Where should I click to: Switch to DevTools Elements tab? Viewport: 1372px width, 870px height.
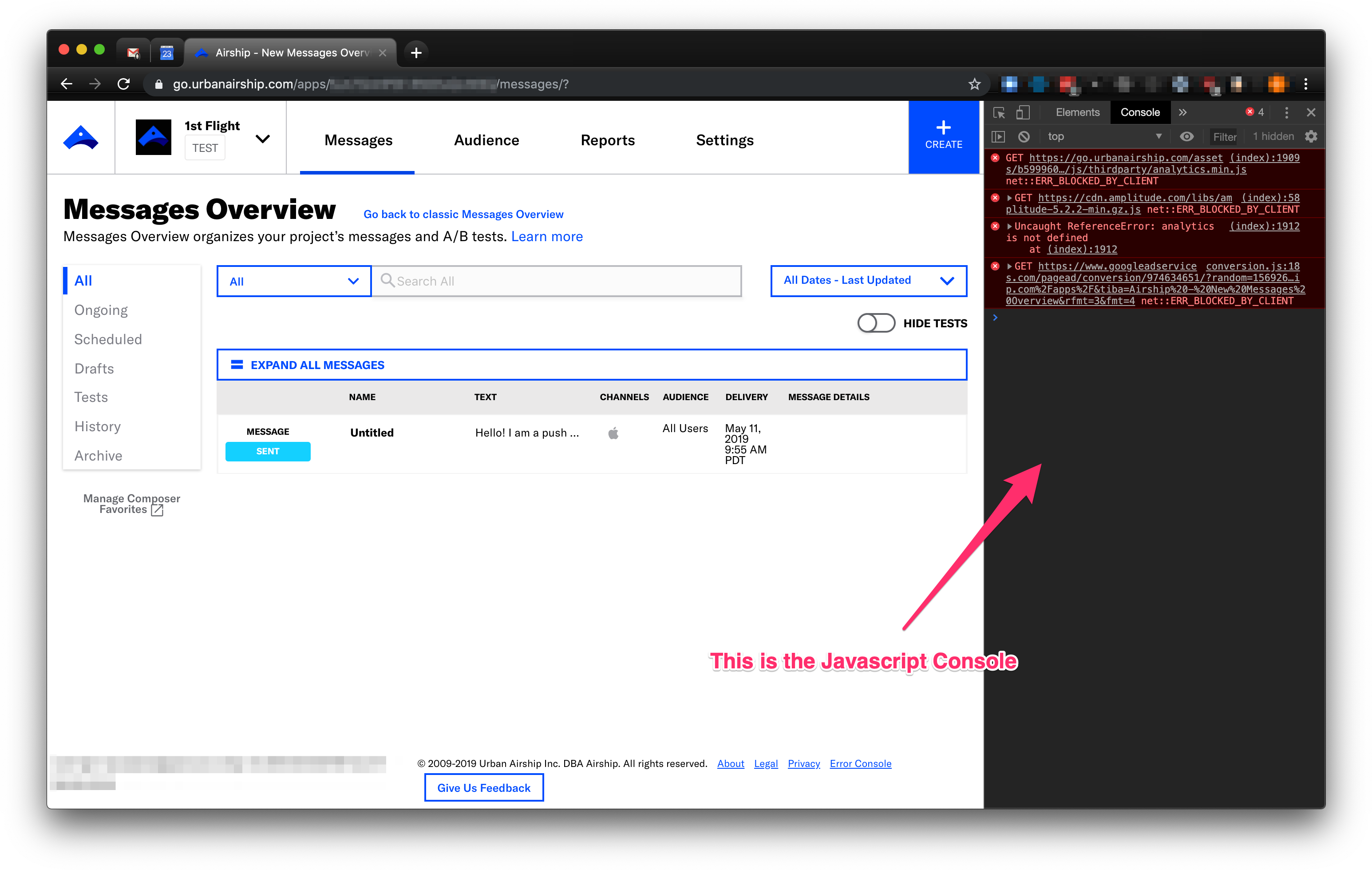[x=1077, y=112]
